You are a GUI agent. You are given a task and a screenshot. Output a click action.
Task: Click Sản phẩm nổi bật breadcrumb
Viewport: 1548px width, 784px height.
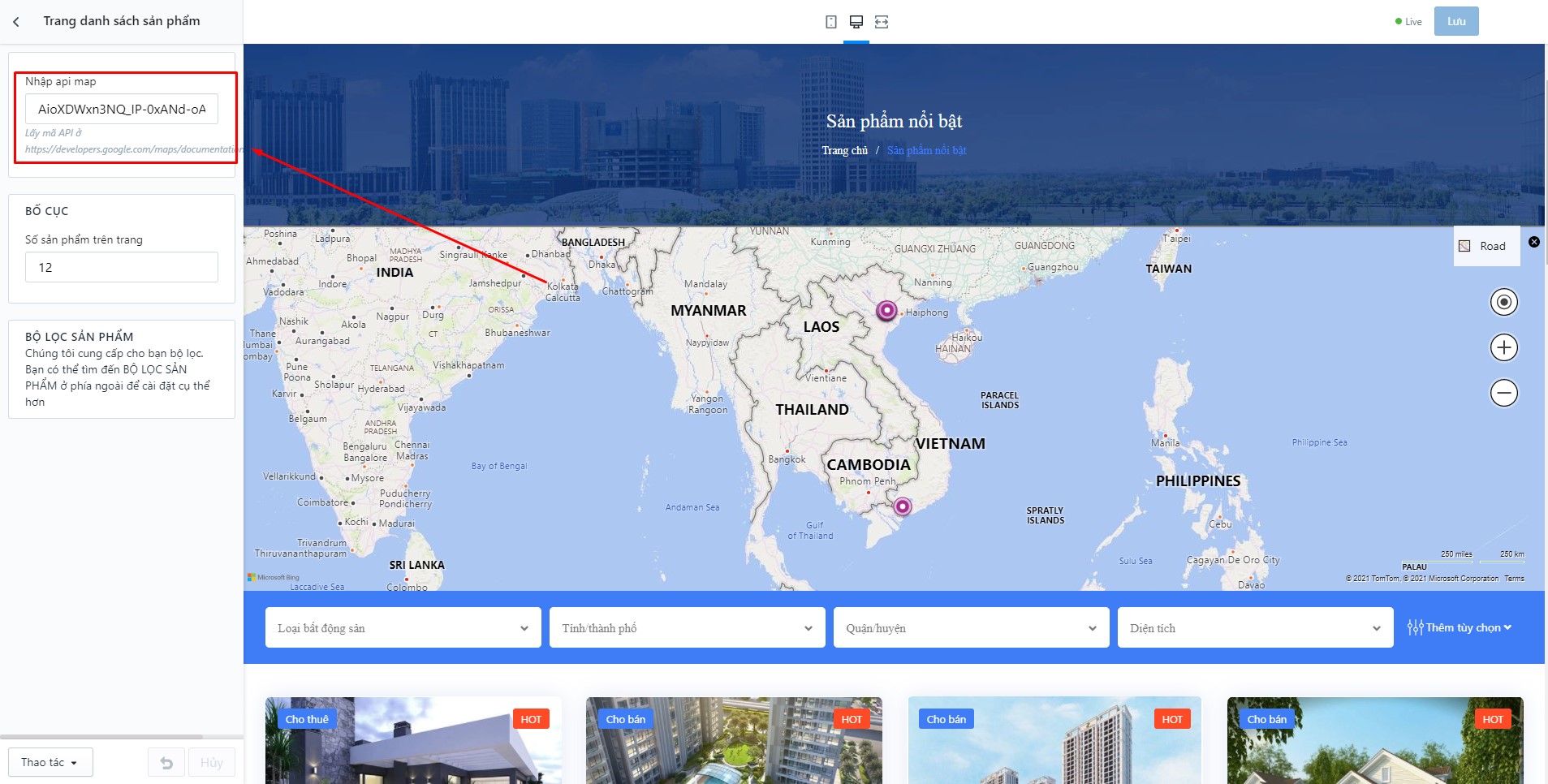pos(926,150)
